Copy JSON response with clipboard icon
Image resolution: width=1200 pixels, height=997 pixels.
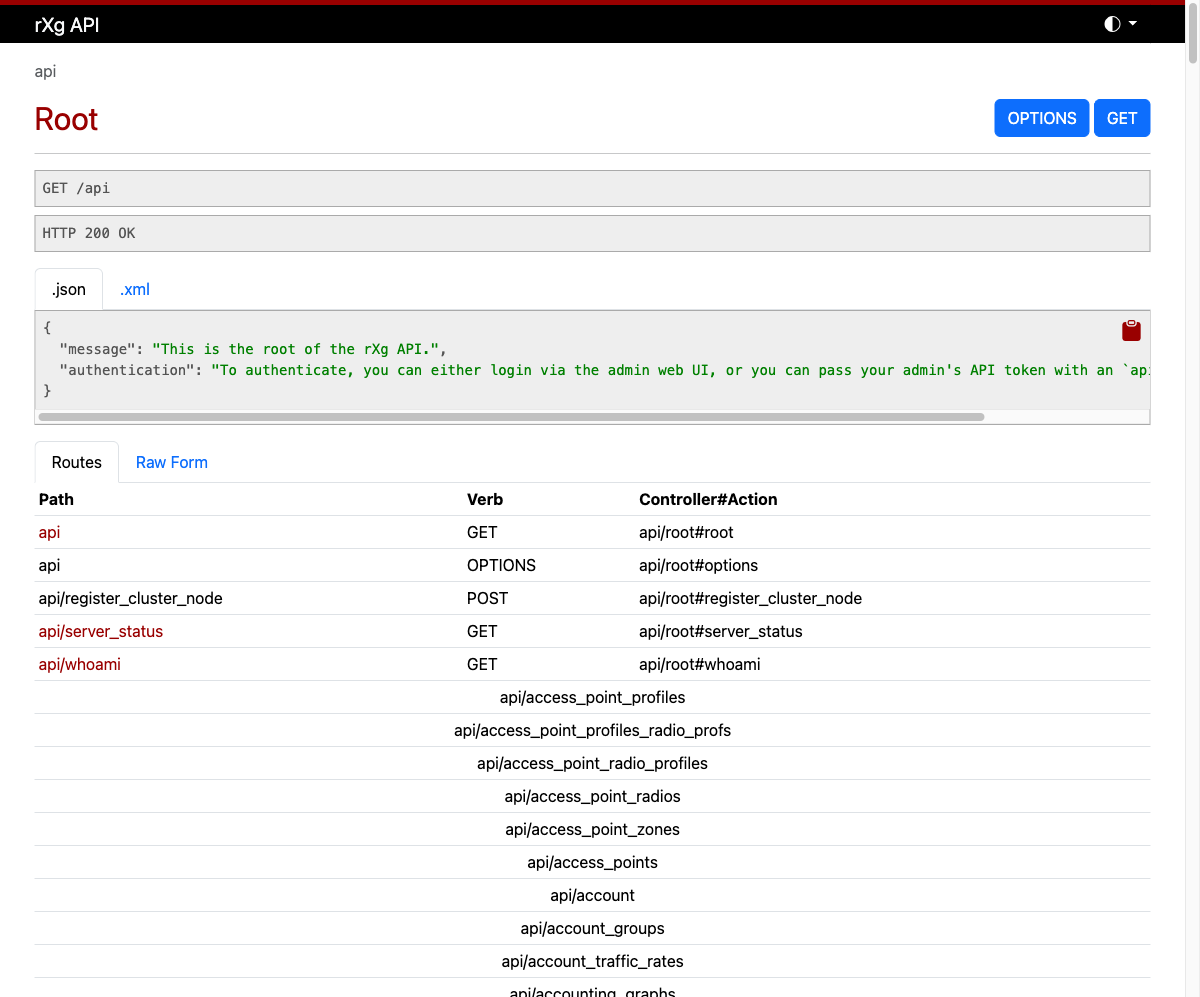click(1131, 331)
